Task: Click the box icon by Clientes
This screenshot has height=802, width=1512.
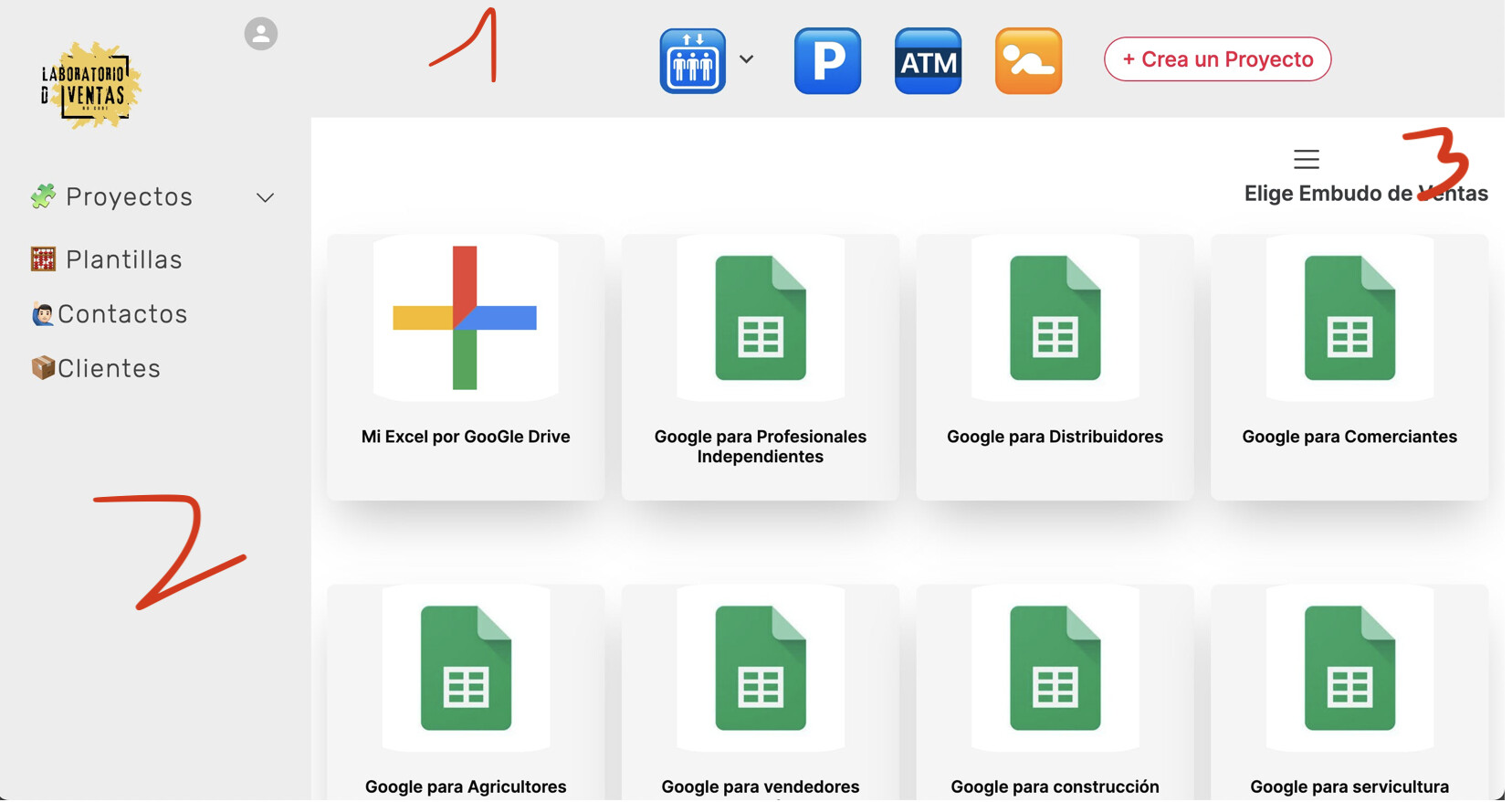Action: [43, 368]
